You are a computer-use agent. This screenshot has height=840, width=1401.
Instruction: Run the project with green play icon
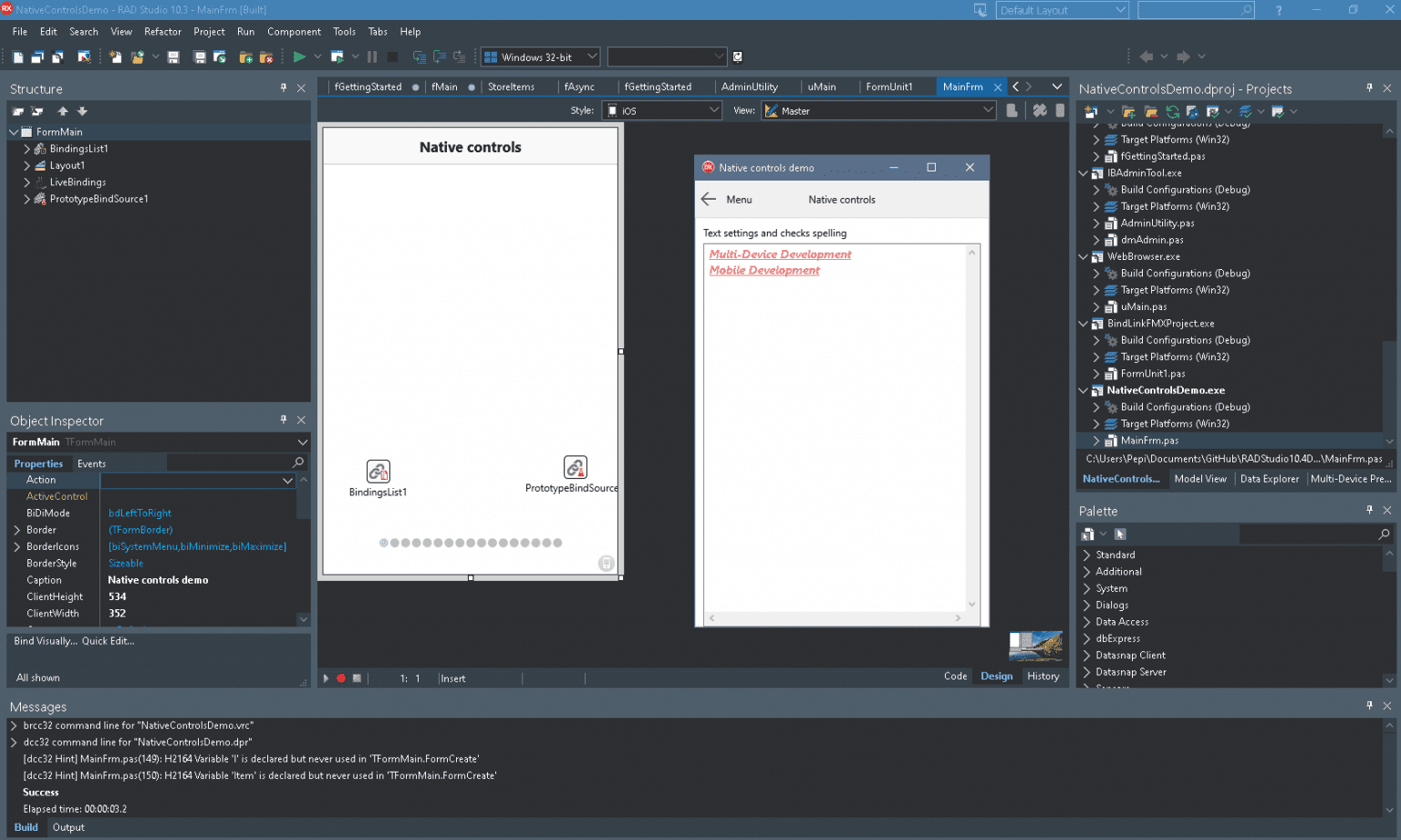299,57
